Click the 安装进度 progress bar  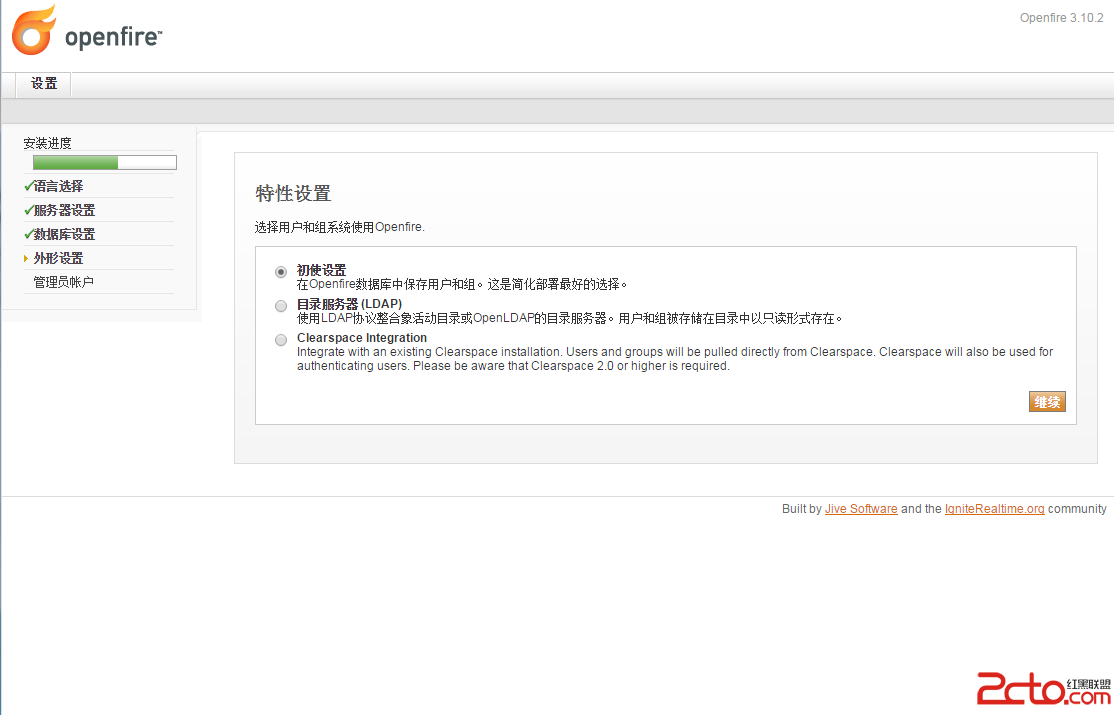104,163
